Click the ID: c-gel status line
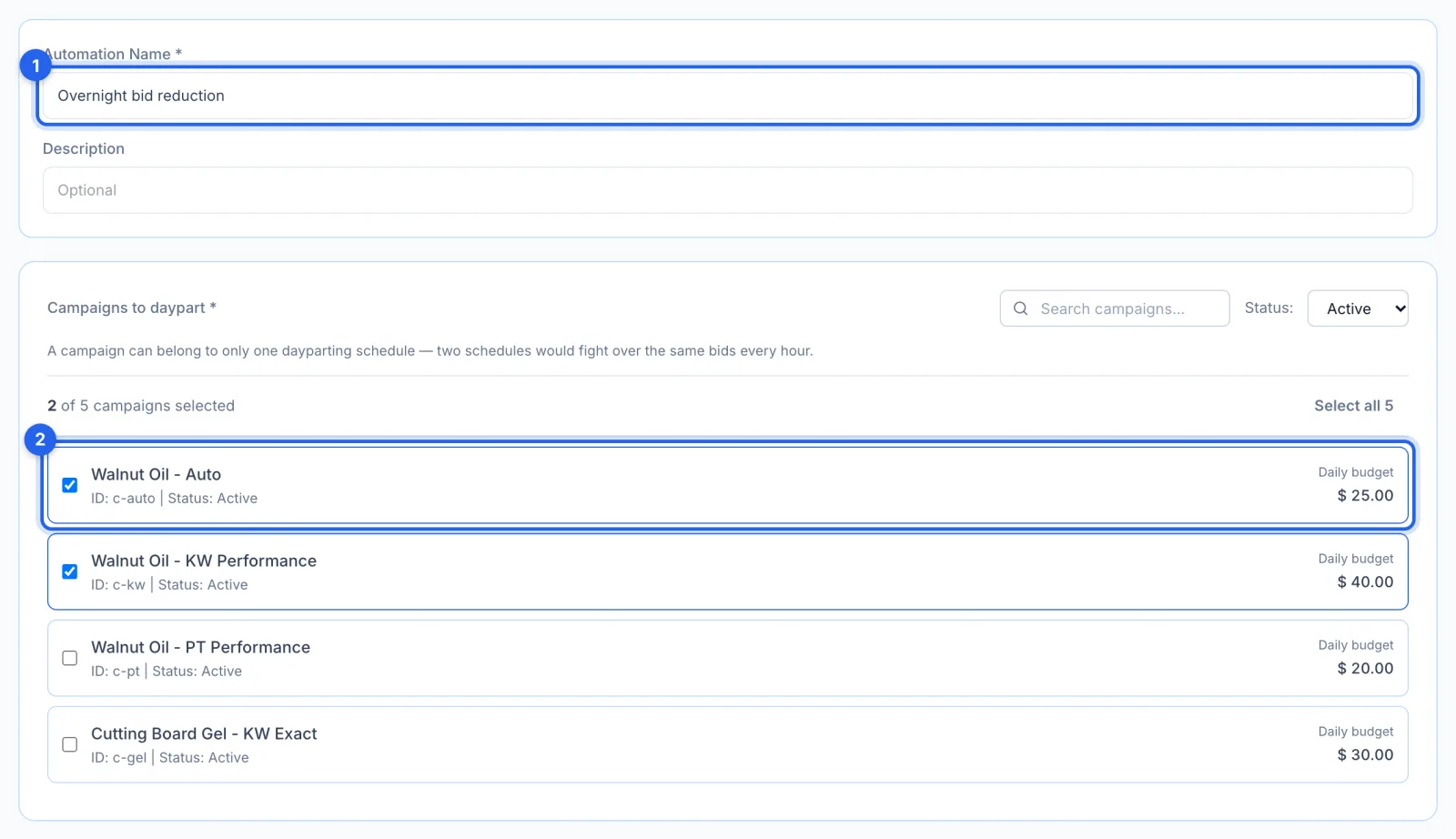Viewport: 1456px width, 839px height. pyautogui.click(x=170, y=758)
